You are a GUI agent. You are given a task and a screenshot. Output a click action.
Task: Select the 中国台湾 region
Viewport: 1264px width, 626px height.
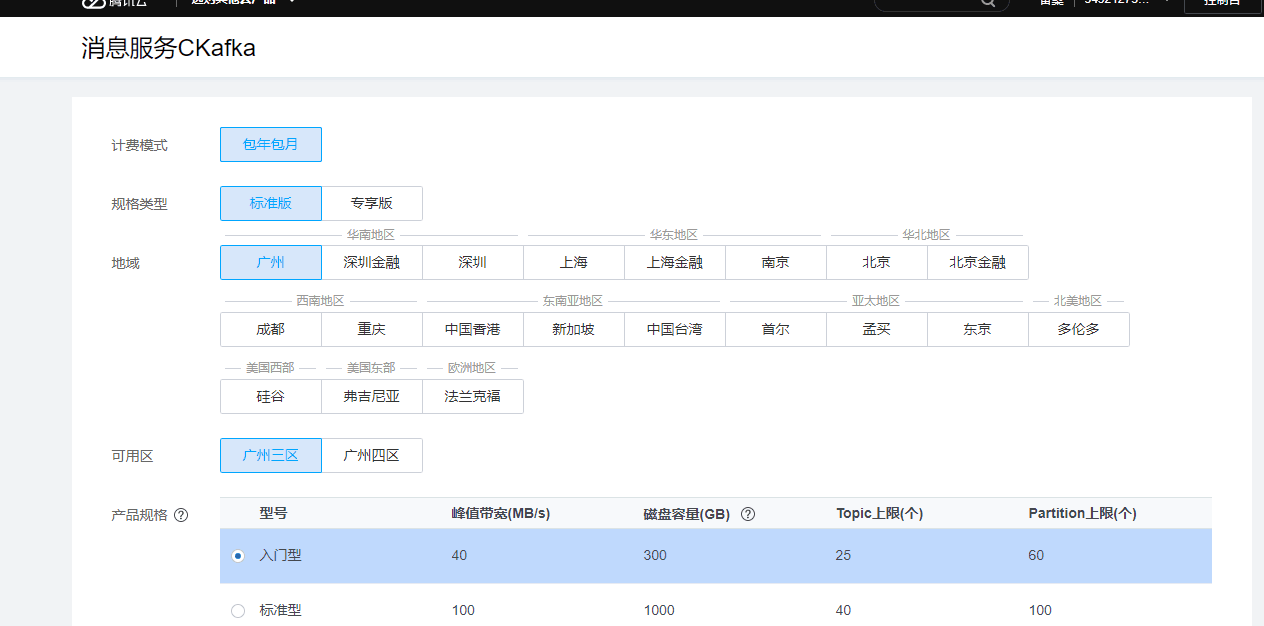675,329
